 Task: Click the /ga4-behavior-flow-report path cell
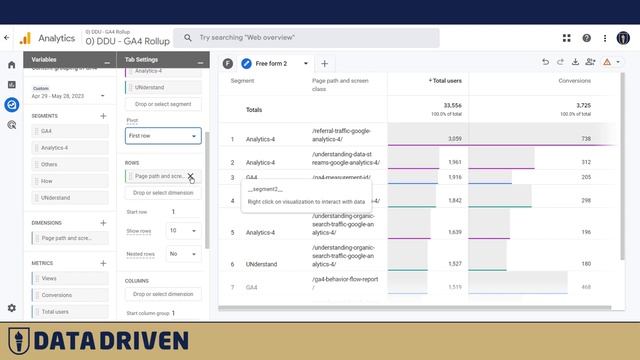[345, 283]
